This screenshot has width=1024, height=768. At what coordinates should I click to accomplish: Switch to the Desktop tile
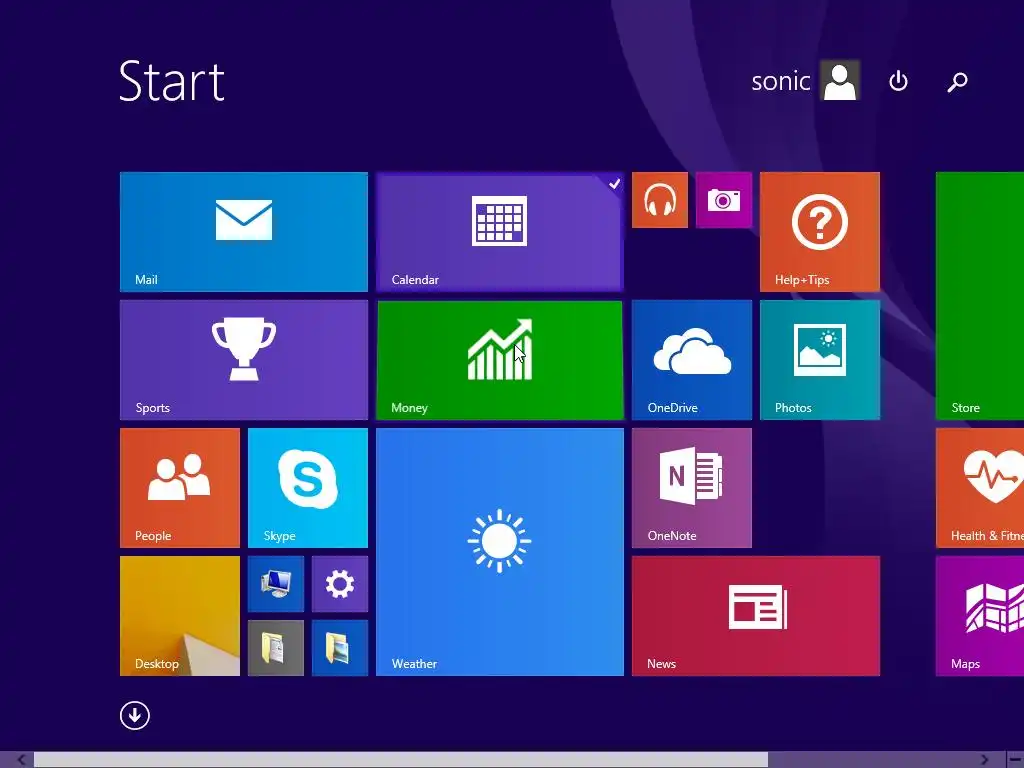180,616
